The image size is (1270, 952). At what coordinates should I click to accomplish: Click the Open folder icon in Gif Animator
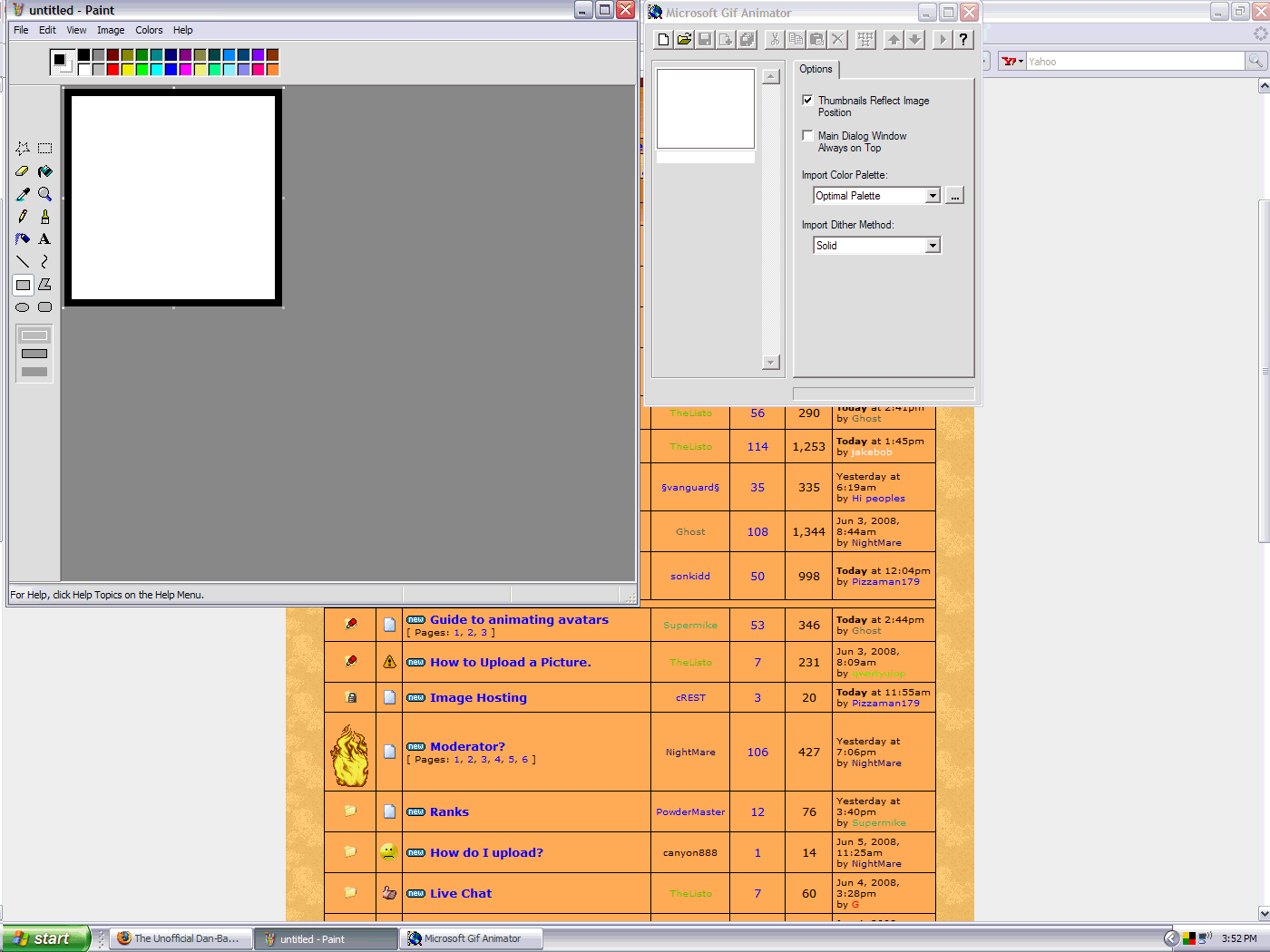tap(684, 39)
